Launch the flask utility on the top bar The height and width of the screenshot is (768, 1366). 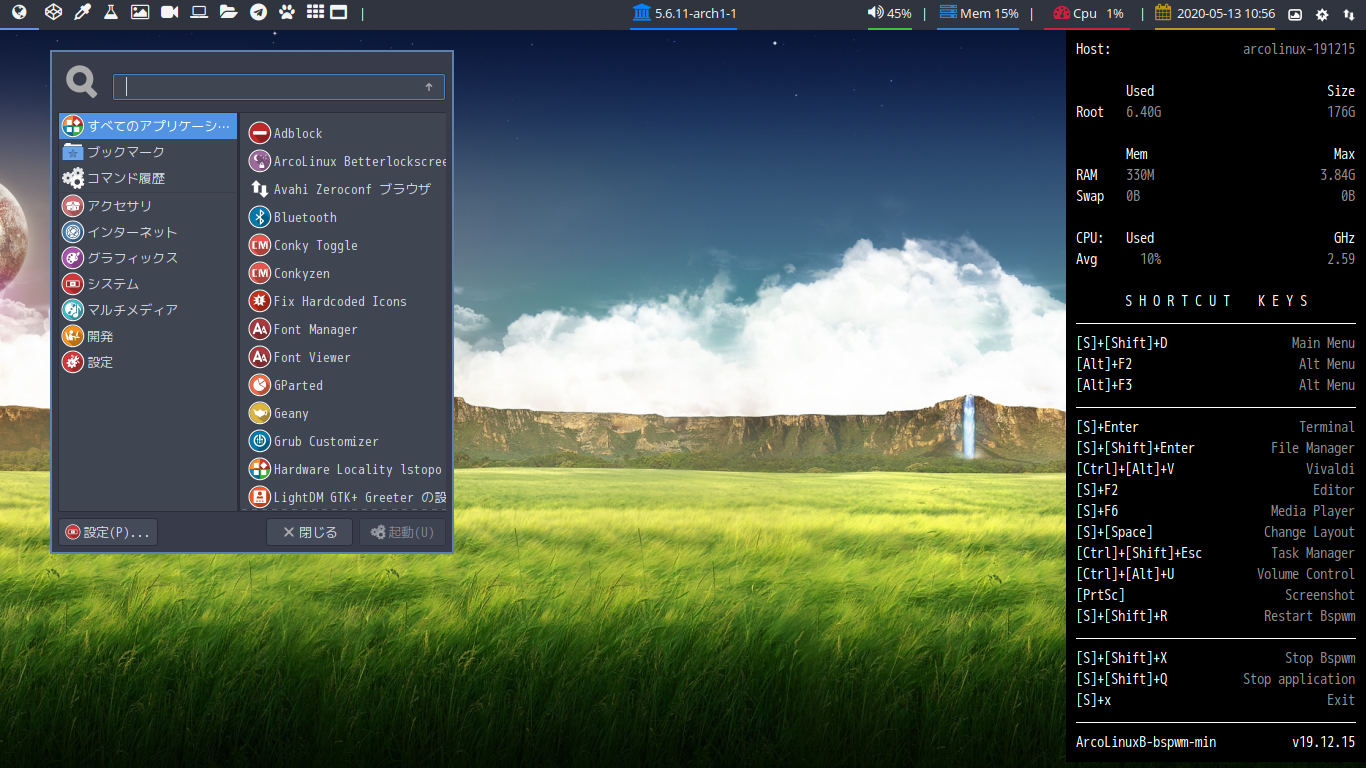pos(110,13)
